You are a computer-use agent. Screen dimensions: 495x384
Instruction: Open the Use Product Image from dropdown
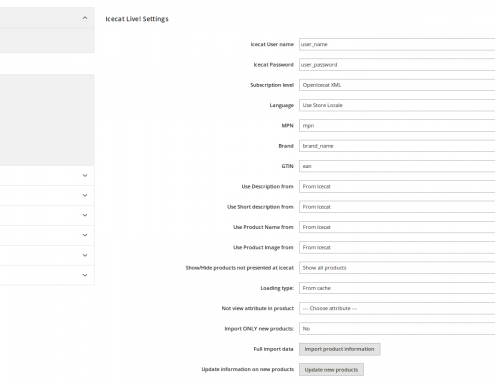pos(397,248)
